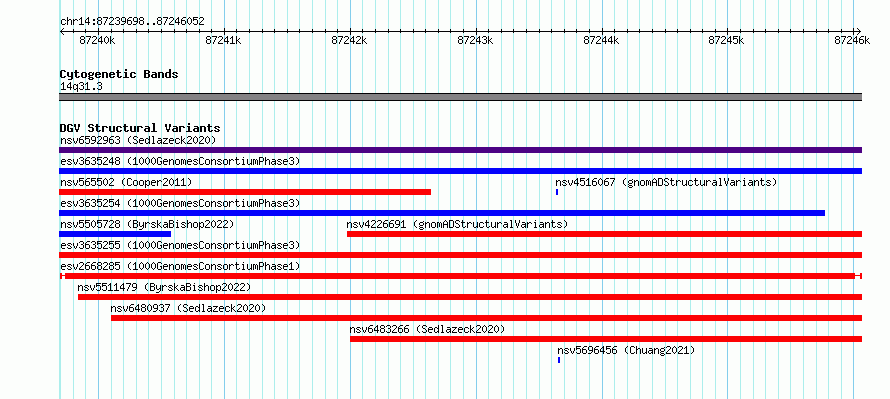
Task: Click the 87240k ruler tick label
Action: [98, 40]
